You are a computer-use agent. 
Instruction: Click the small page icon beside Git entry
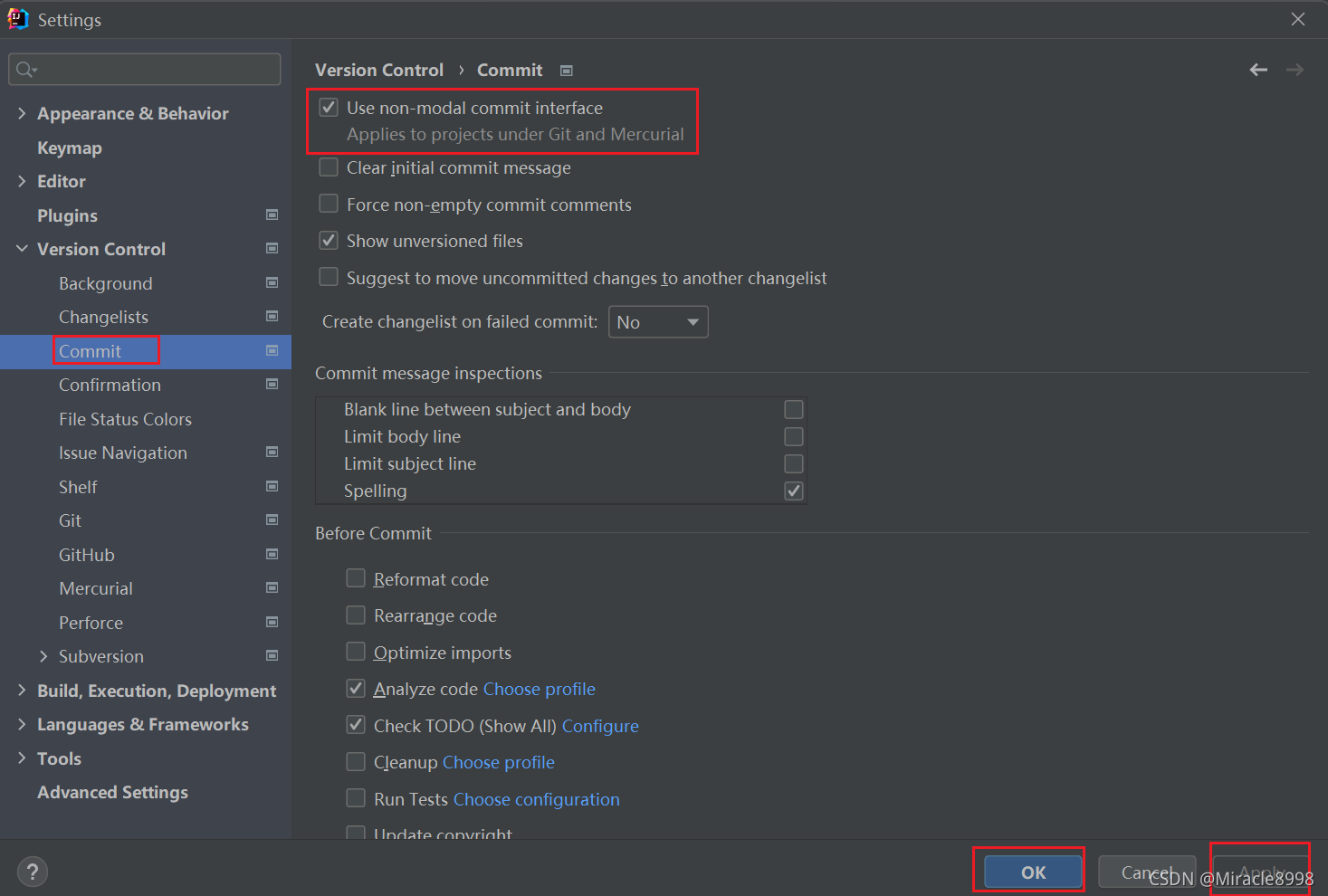point(272,519)
